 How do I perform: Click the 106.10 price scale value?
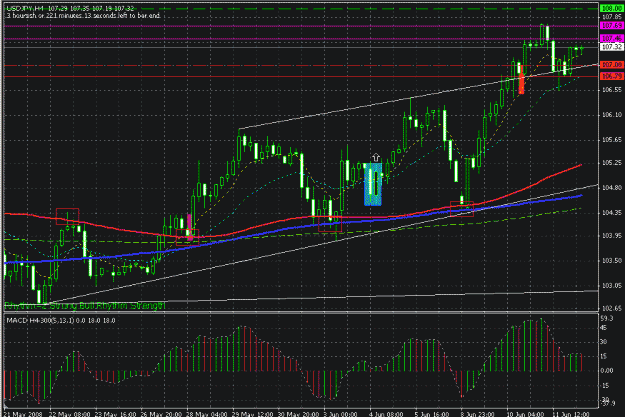pos(611,115)
